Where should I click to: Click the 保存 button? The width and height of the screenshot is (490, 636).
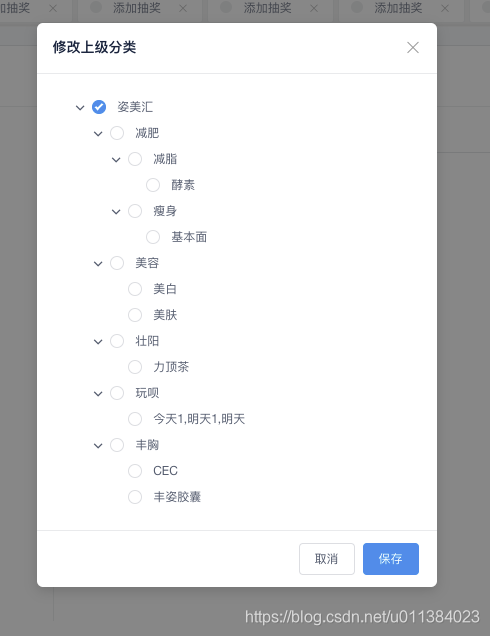click(x=391, y=559)
